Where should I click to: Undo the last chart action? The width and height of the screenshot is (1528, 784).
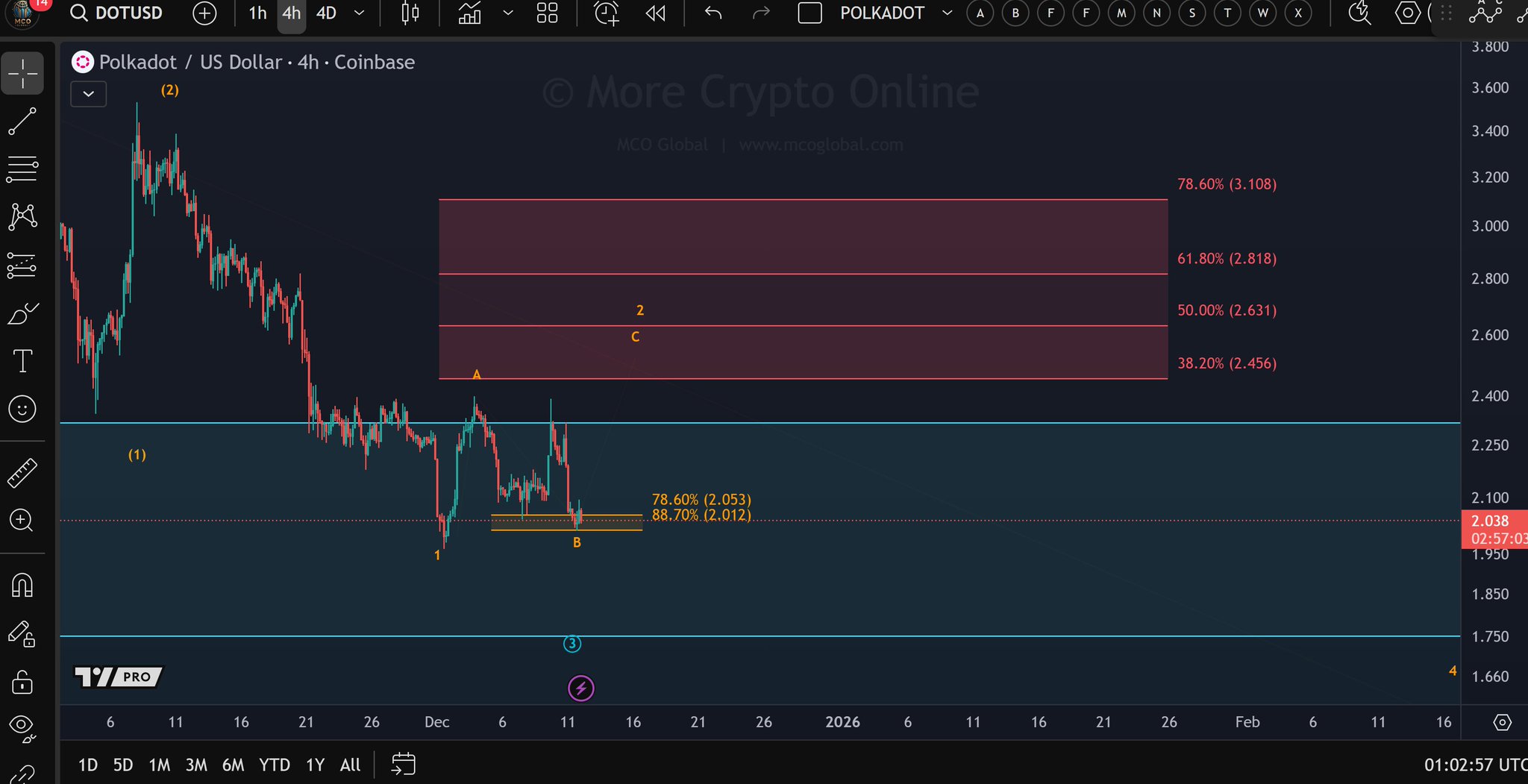pos(713,13)
